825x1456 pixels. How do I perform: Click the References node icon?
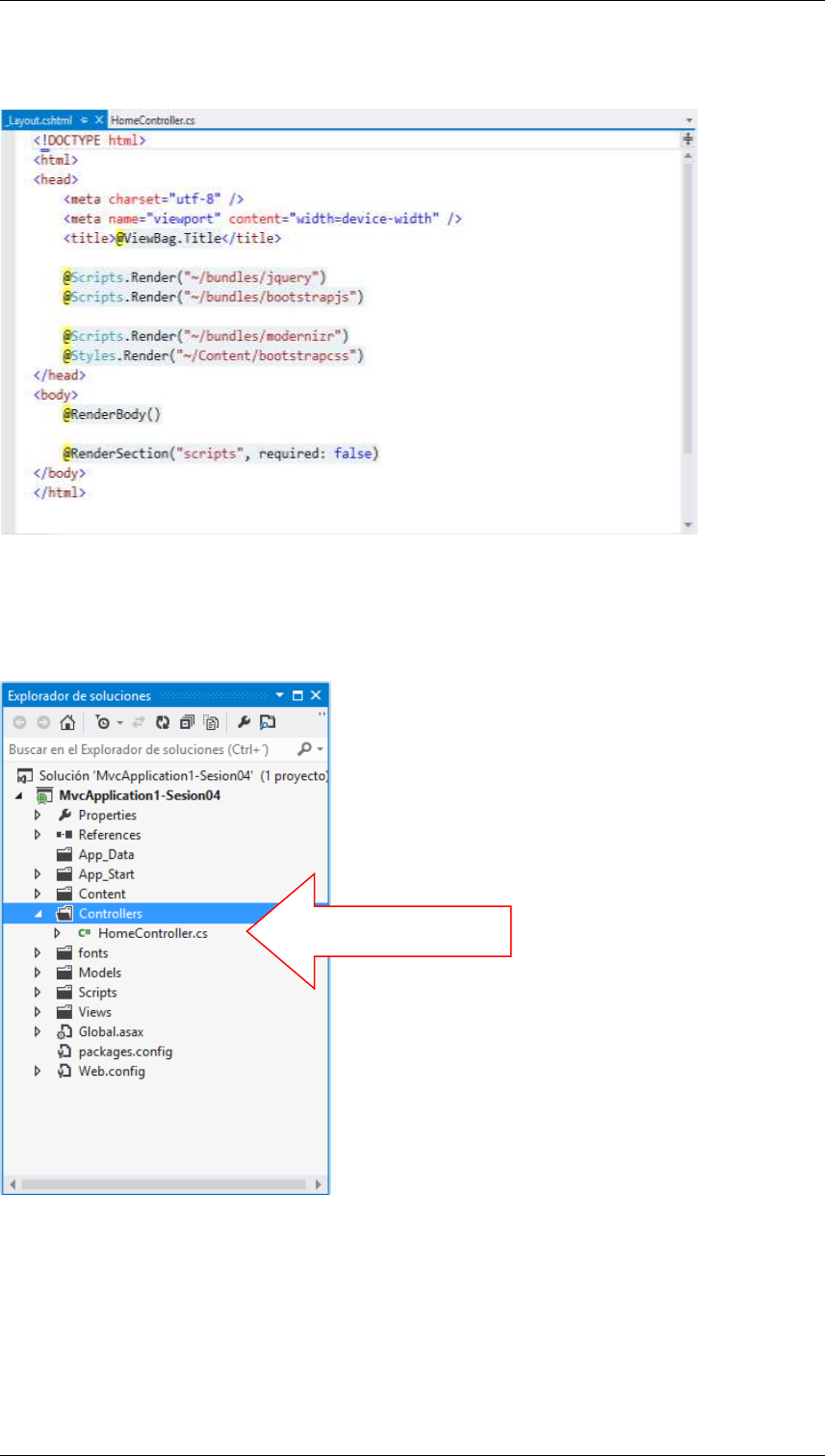pyautogui.click(x=64, y=835)
